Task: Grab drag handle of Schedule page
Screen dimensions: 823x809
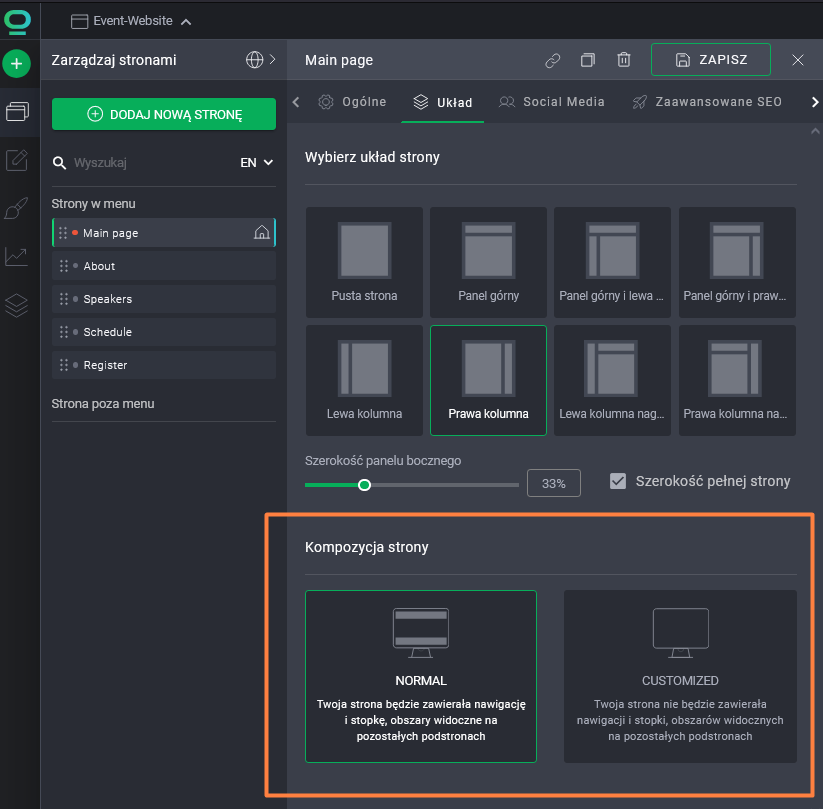Action: click(64, 332)
